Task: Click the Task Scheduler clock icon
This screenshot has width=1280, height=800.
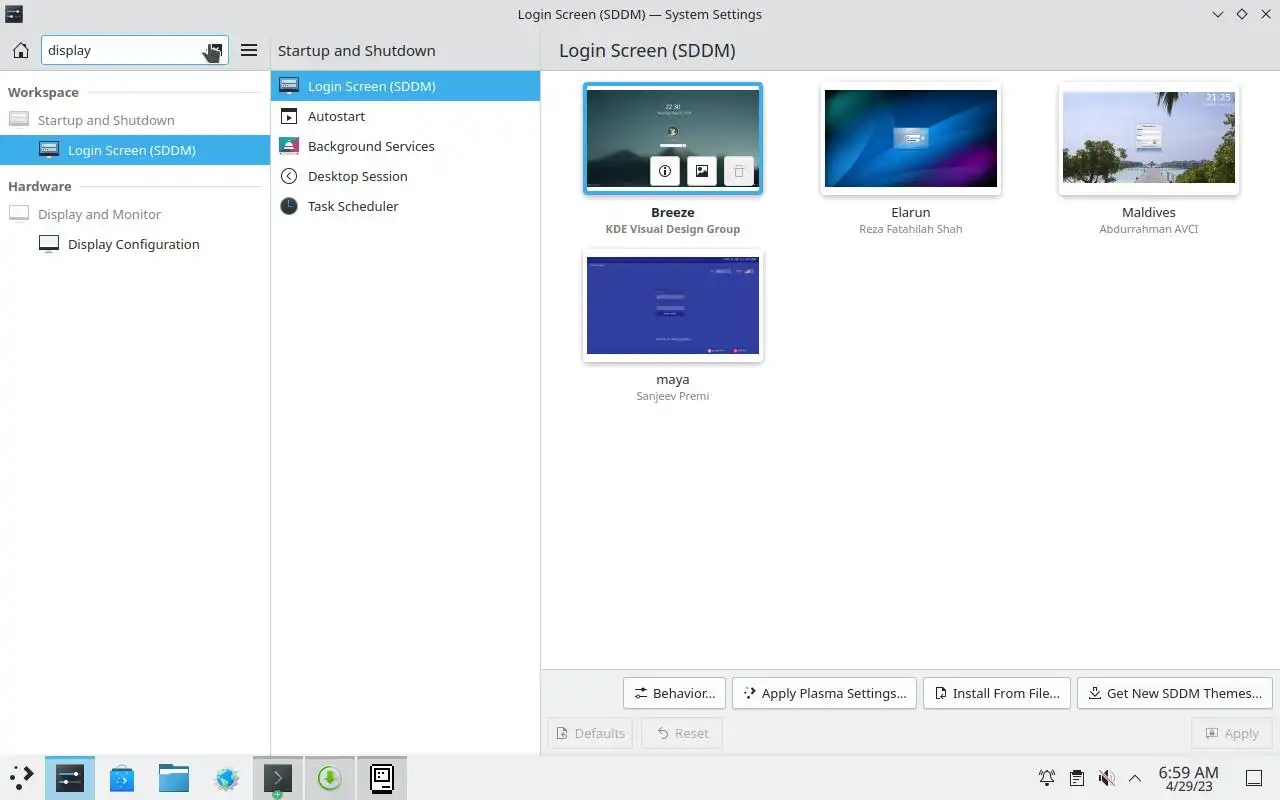Action: (x=289, y=206)
